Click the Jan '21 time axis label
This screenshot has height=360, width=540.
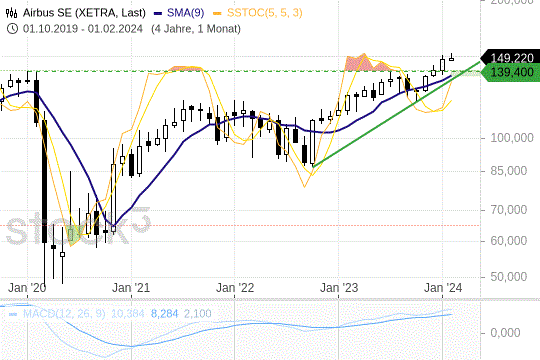(131, 287)
